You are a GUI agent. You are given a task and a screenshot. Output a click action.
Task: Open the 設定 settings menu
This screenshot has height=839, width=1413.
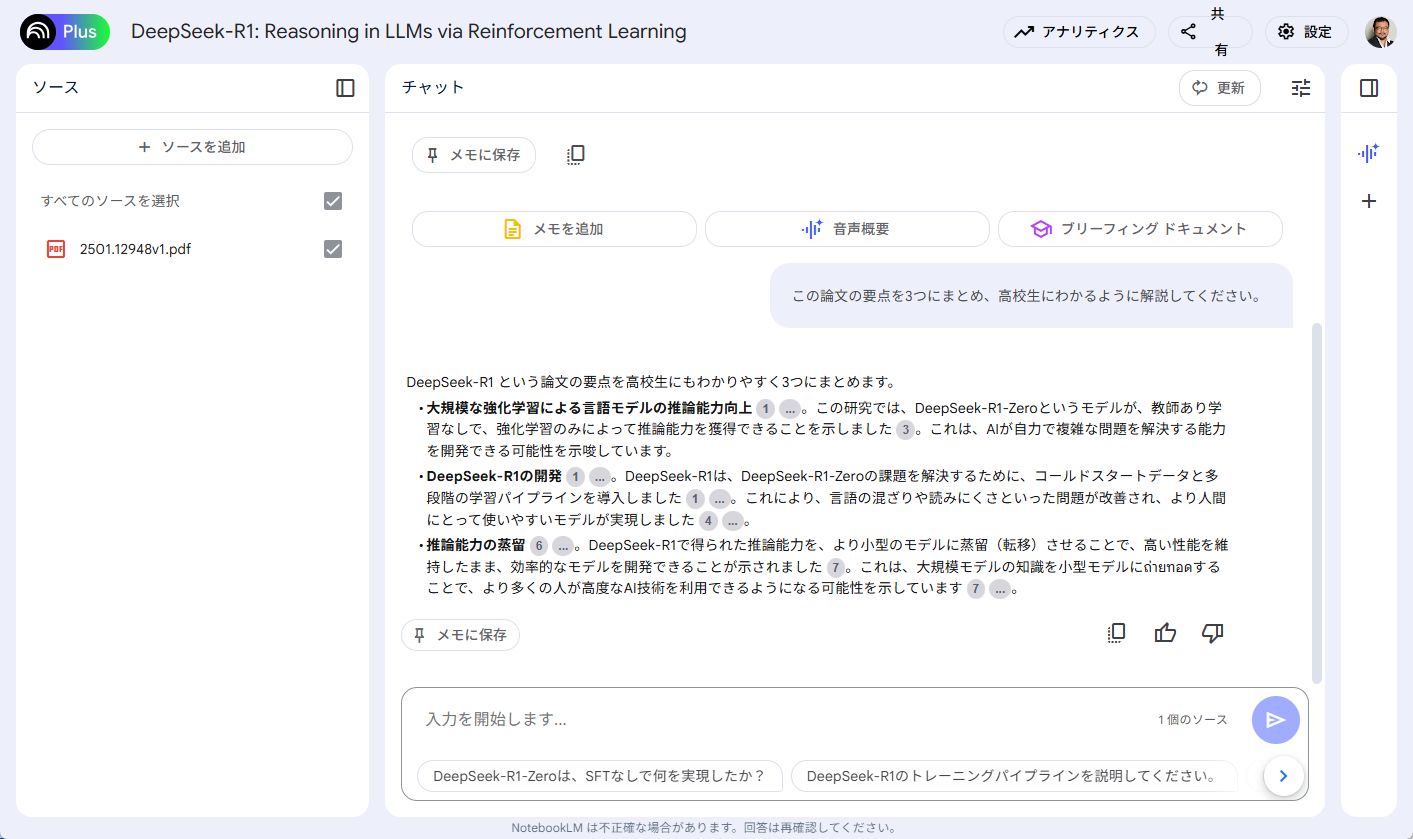tap(1306, 31)
